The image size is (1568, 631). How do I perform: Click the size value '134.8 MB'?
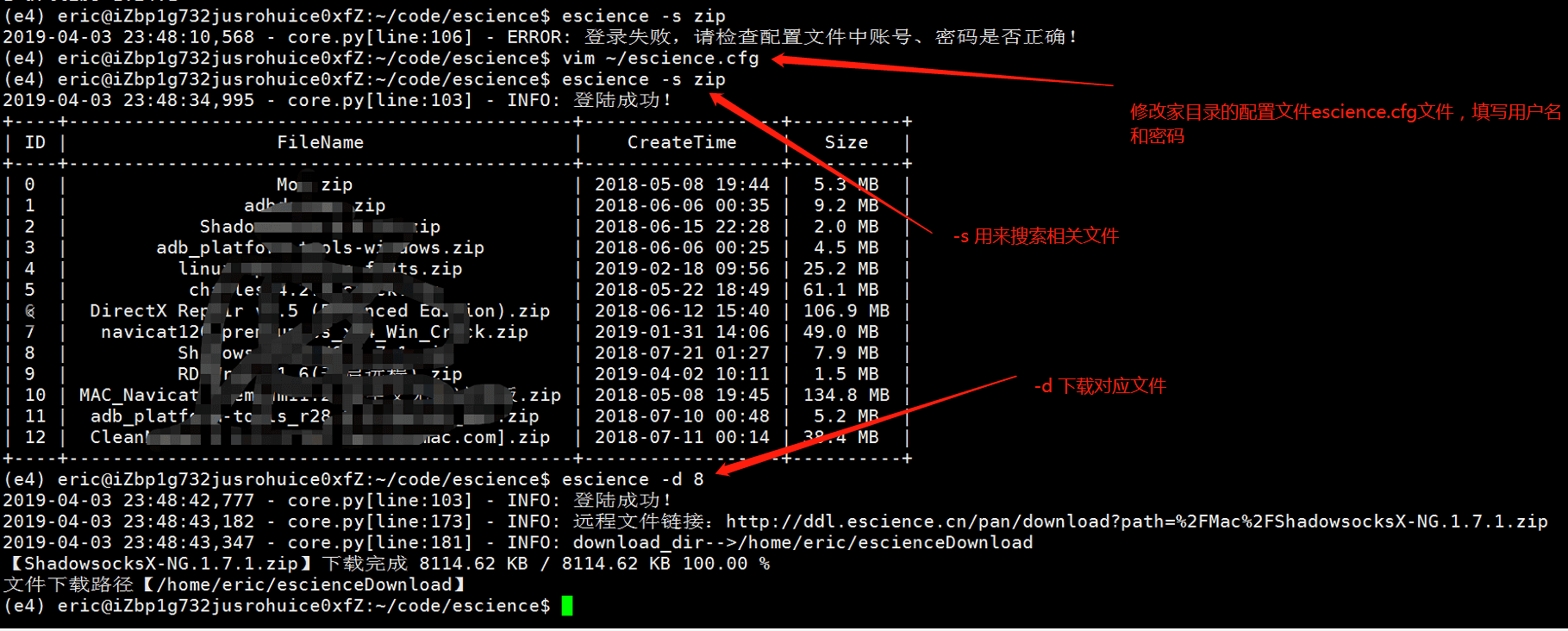coord(846,395)
